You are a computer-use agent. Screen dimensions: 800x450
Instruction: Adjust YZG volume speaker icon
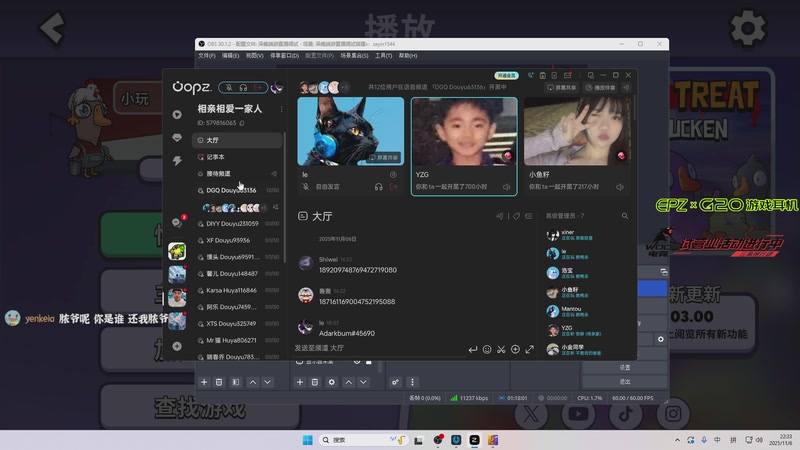click(x=507, y=187)
